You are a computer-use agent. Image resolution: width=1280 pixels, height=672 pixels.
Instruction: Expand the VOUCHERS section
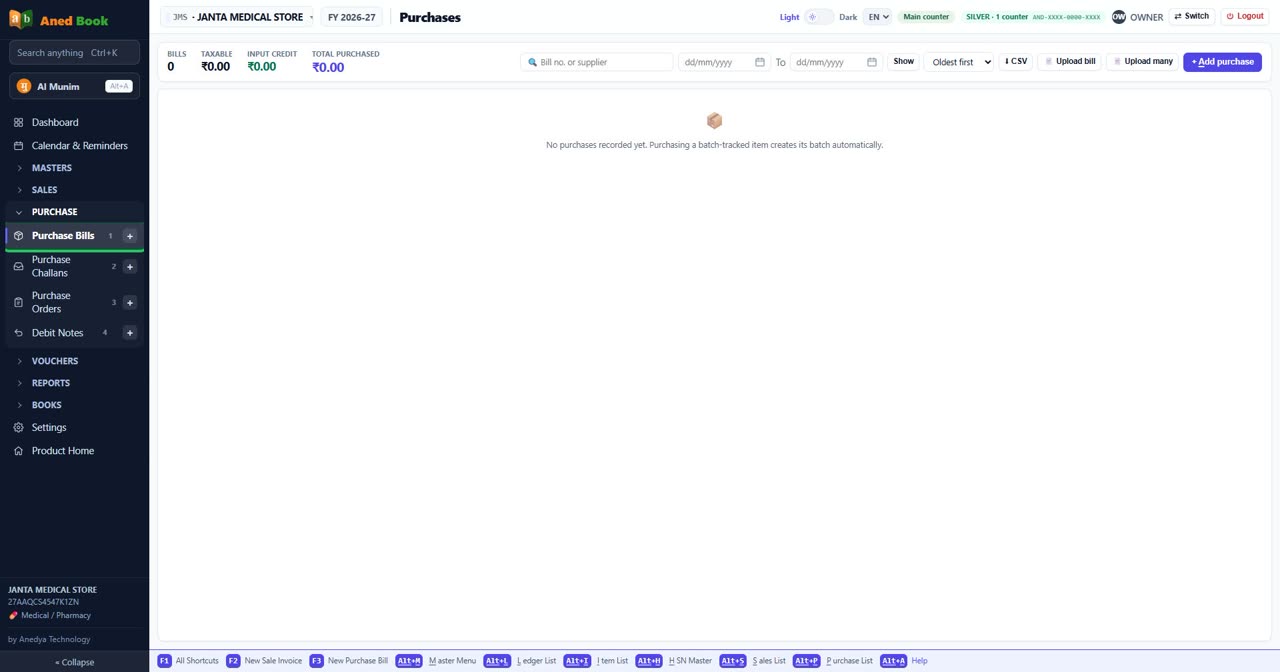pyautogui.click(x=74, y=361)
